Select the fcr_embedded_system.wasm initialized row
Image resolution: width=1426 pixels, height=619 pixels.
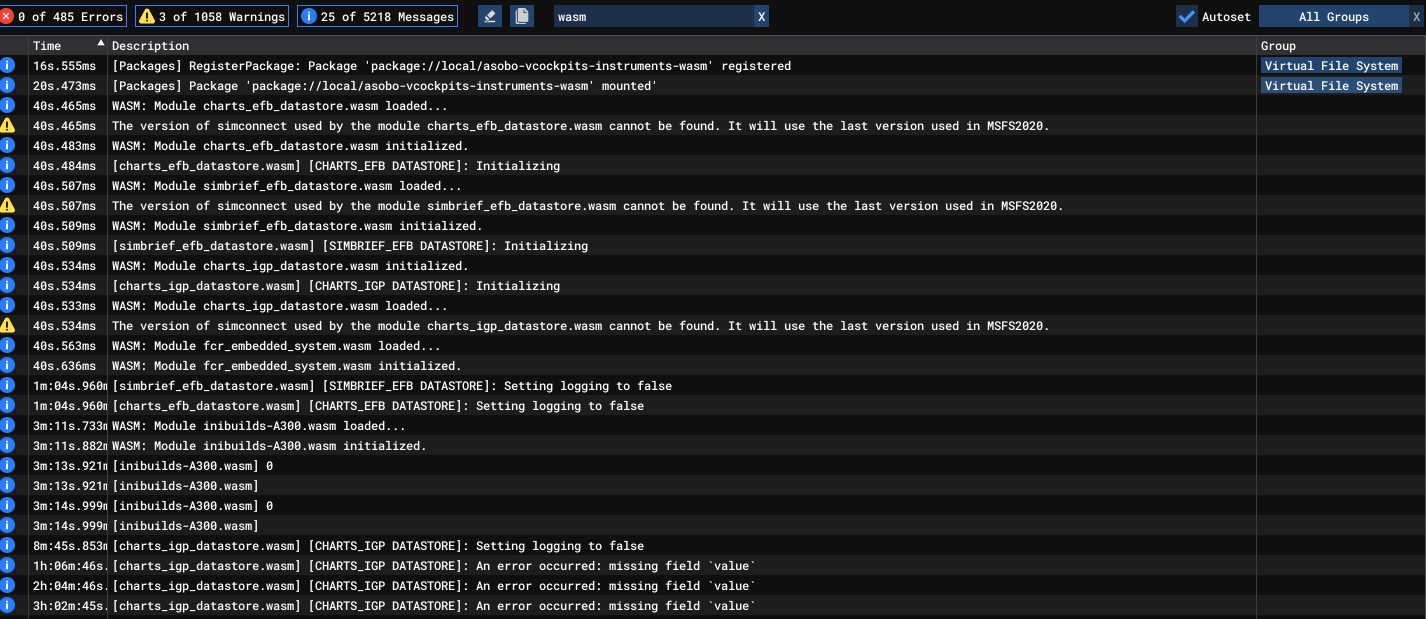(713, 365)
